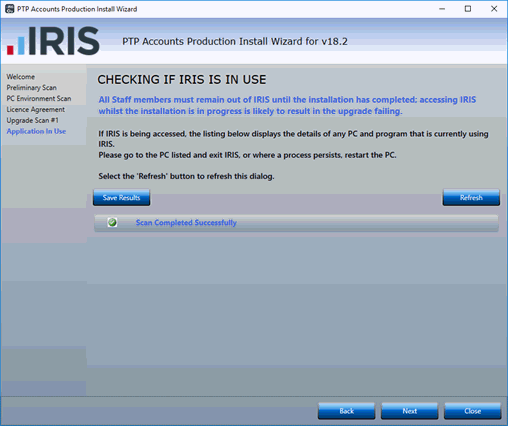
Task: Click the blue staff warning message text
Action: point(287,105)
